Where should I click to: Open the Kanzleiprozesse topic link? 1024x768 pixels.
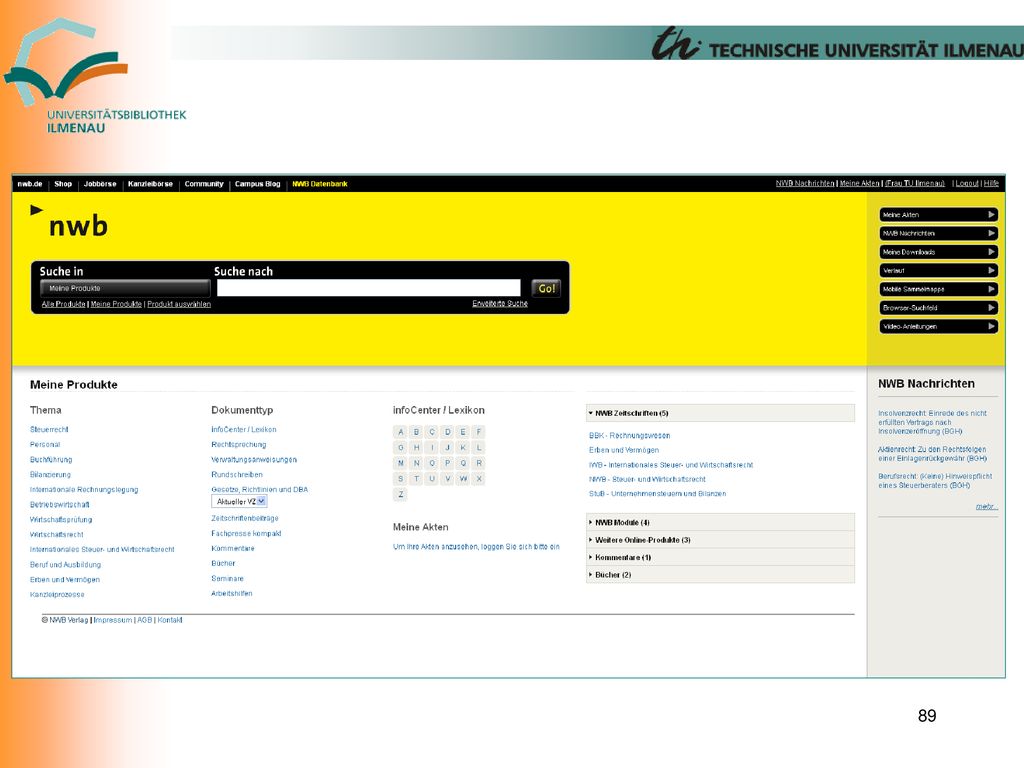click(57, 595)
